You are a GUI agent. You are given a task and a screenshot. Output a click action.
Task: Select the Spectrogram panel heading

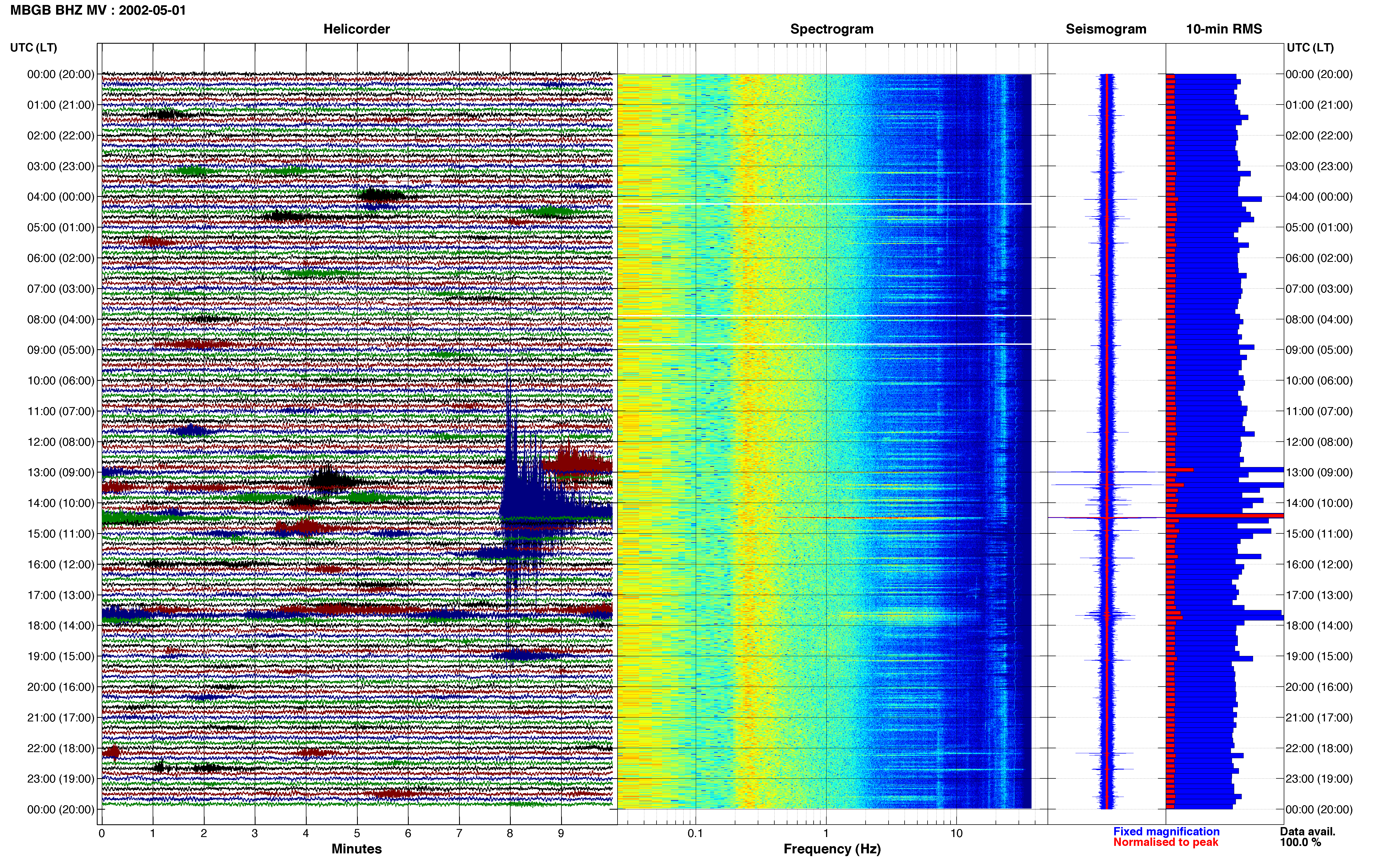832,29
